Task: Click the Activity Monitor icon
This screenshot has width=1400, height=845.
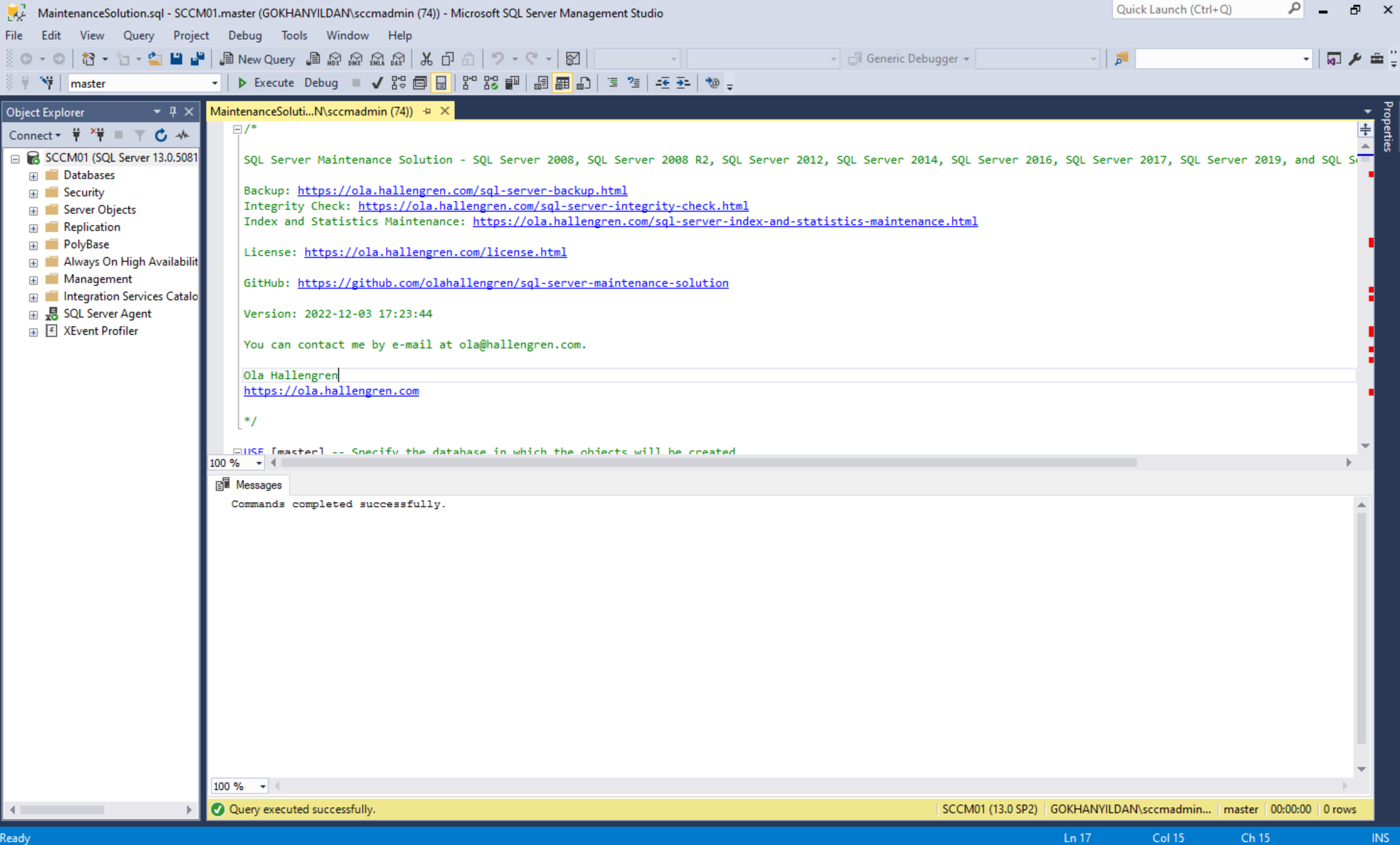Action: 573,59
